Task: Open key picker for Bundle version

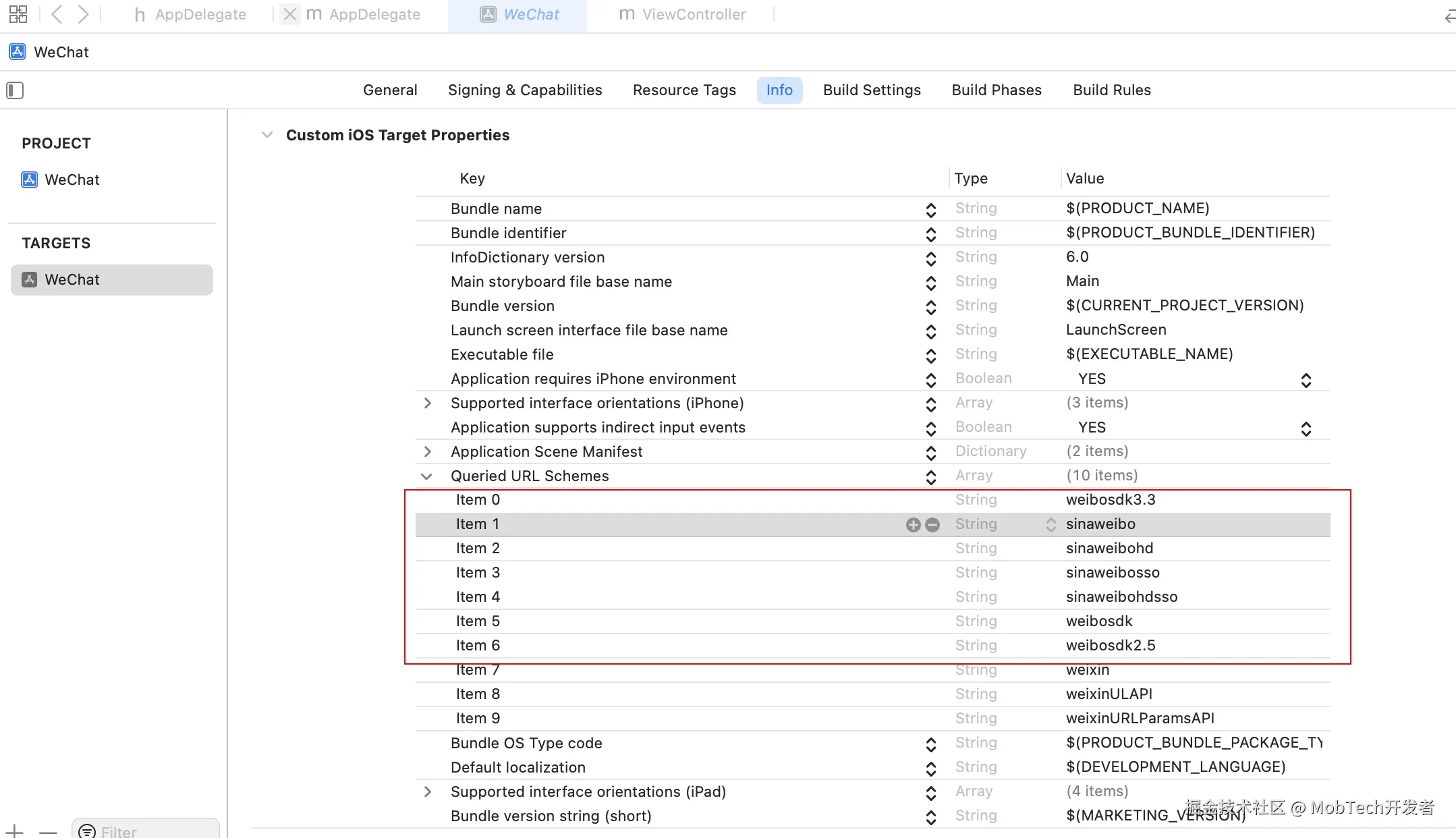Action: pyautogui.click(x=931, y=307)
